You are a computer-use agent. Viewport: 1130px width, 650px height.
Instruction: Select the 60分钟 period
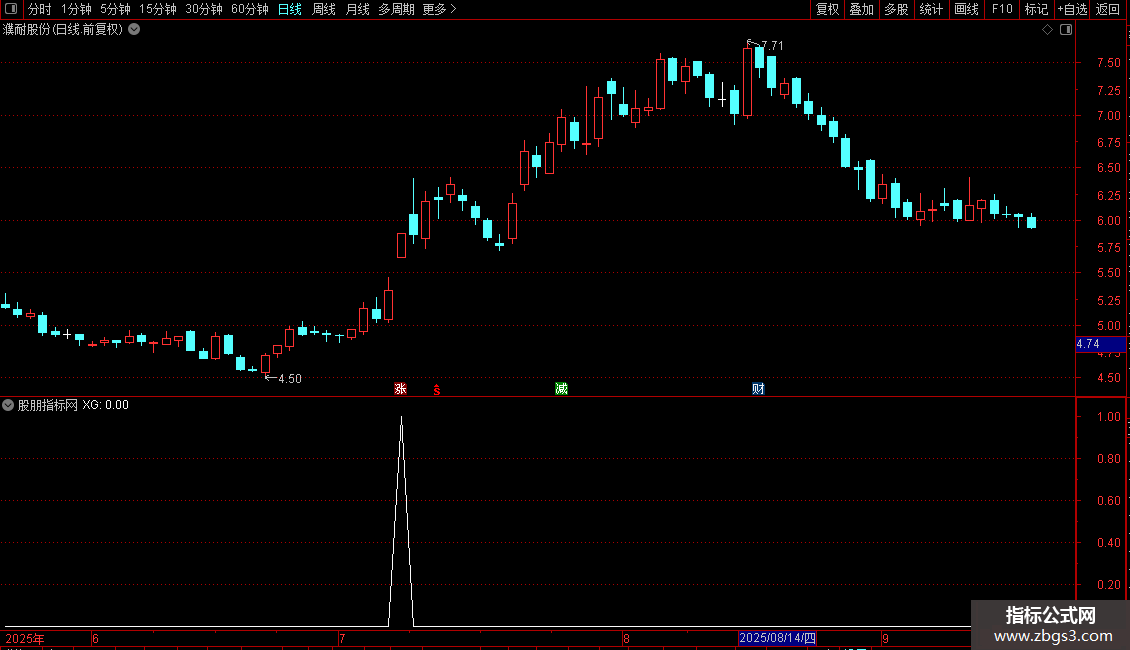tap(250, 9)
